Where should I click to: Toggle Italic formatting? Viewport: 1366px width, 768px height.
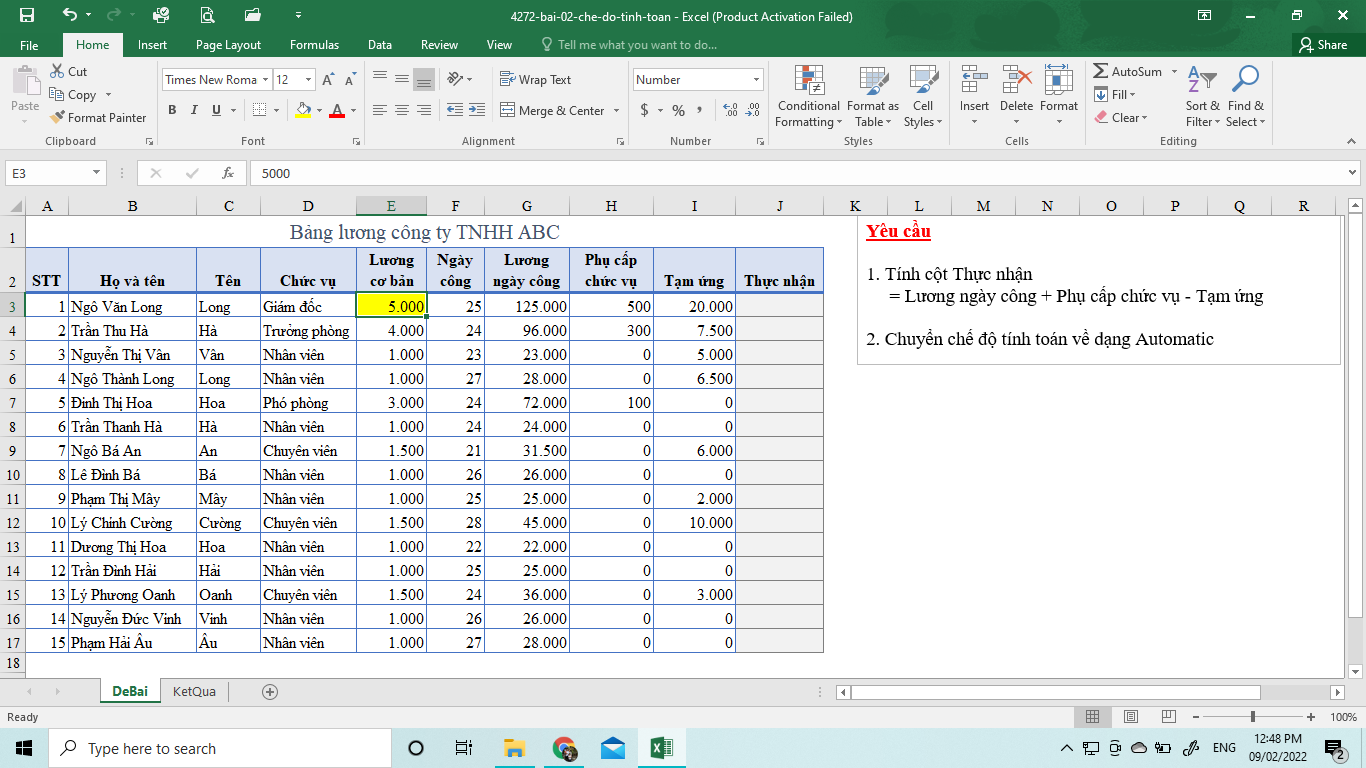(194, 111)
